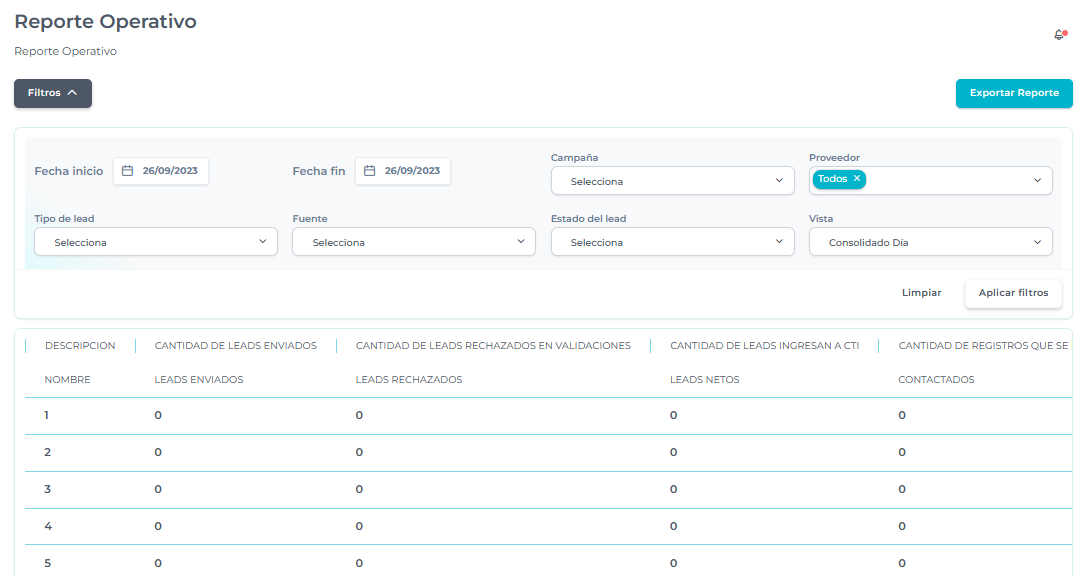Open the Estado del lead dropdown
Image resolution: width=1089 pixels, height=576 pixels.
coord(672,242)
